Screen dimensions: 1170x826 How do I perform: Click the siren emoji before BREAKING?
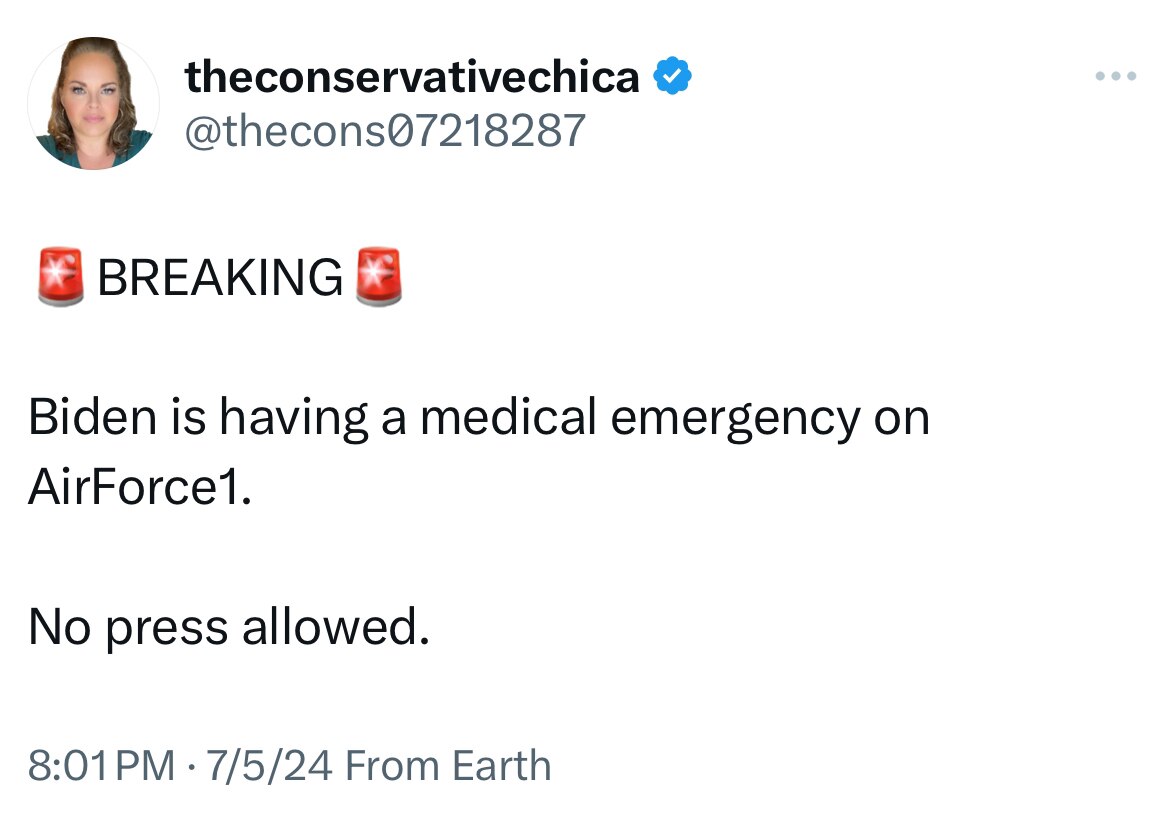coord(60,277)
